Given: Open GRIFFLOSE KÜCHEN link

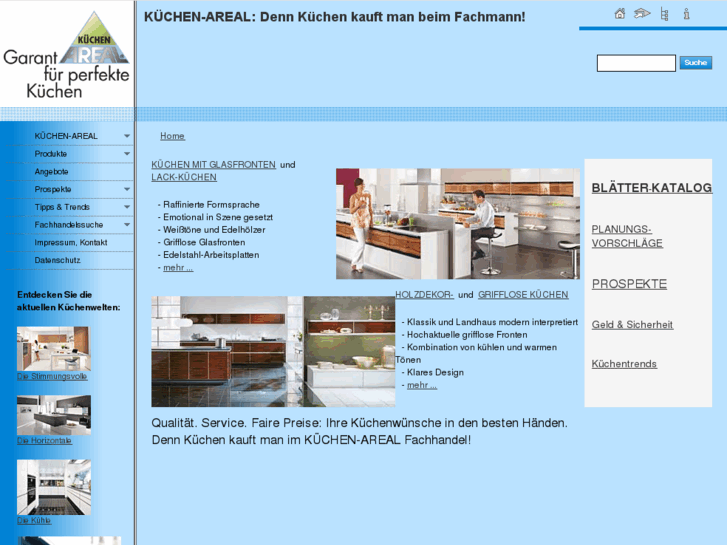Looking at the screenshot, I should (x=523, y=295).
